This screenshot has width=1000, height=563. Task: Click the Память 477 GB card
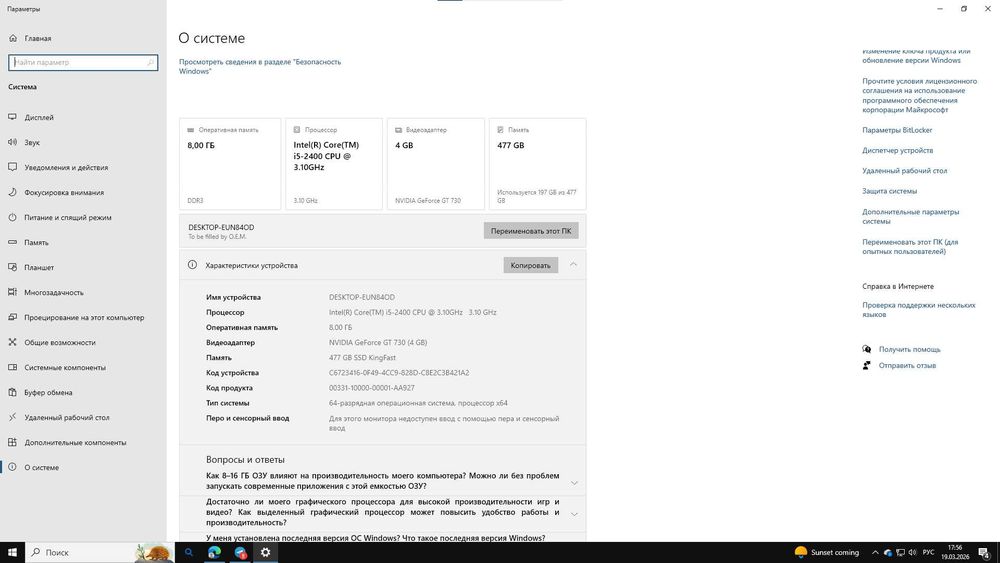[x=538, y=164]
